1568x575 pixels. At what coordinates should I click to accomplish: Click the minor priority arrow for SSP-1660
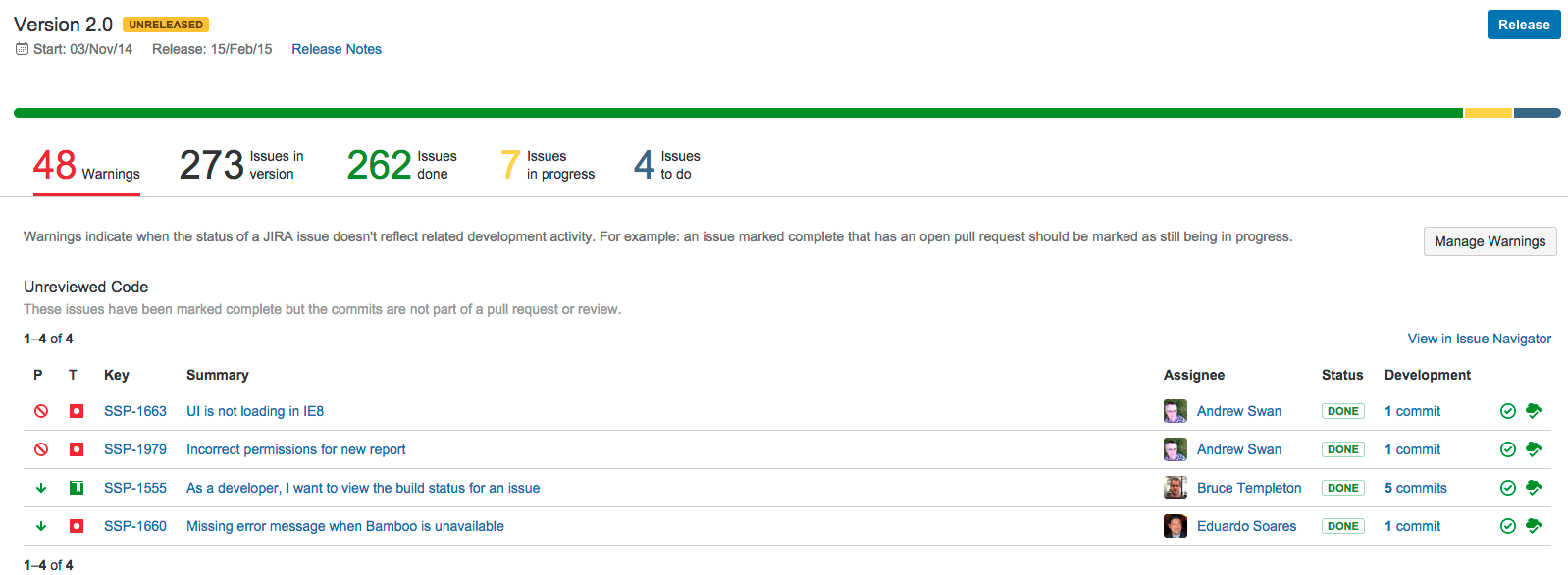[x=41, y=526]
